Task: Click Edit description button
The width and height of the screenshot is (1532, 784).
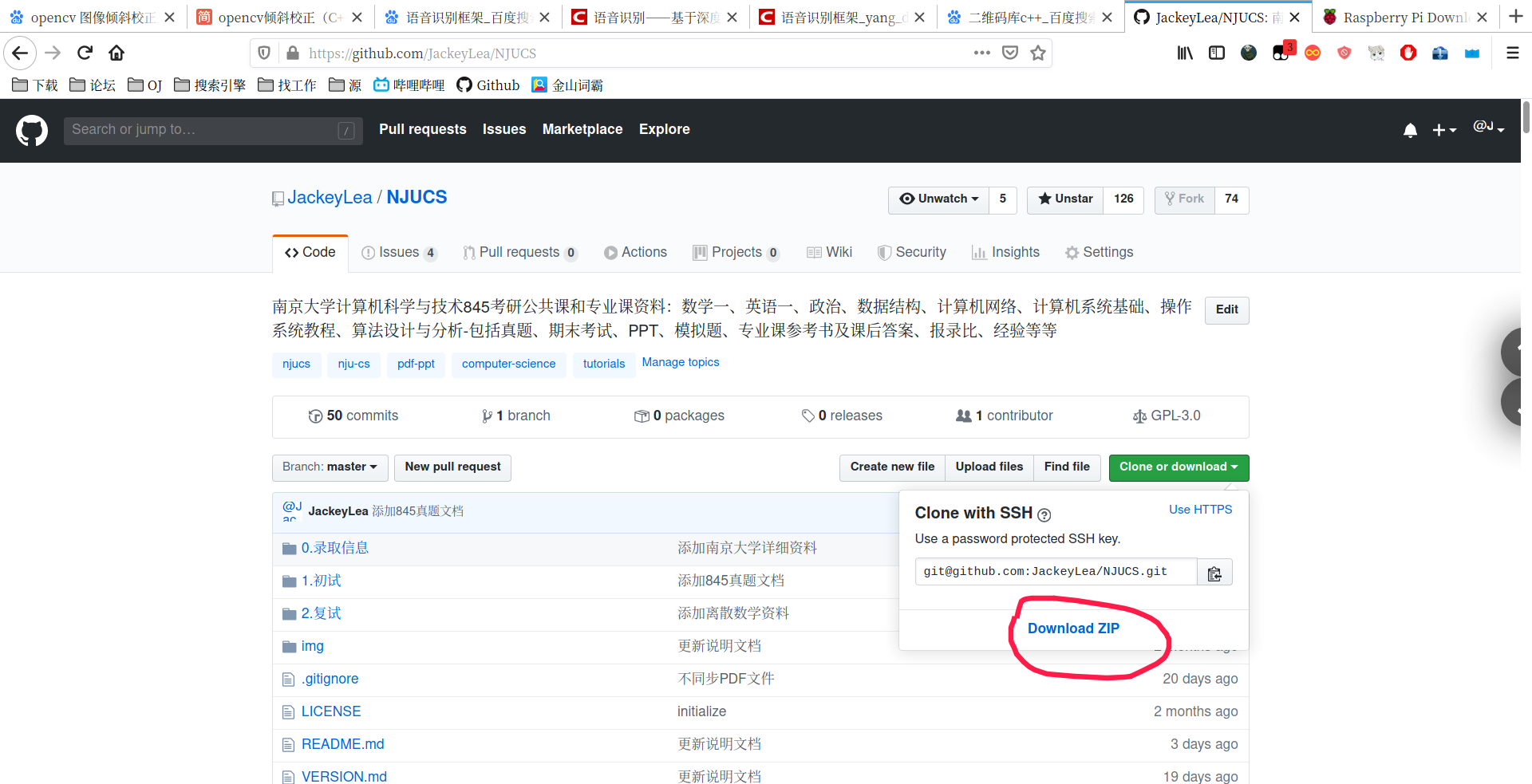Action: tap(1226, 310)
